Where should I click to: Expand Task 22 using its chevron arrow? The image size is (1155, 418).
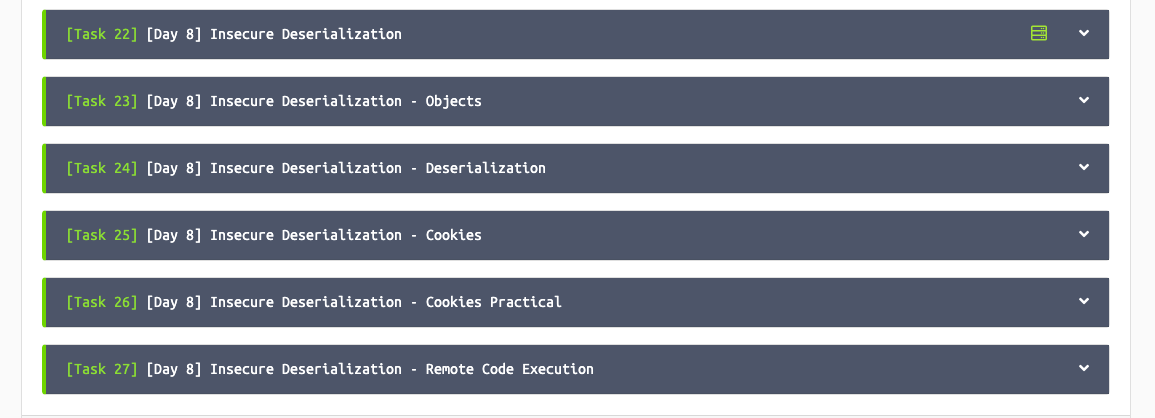point(1084,33)
